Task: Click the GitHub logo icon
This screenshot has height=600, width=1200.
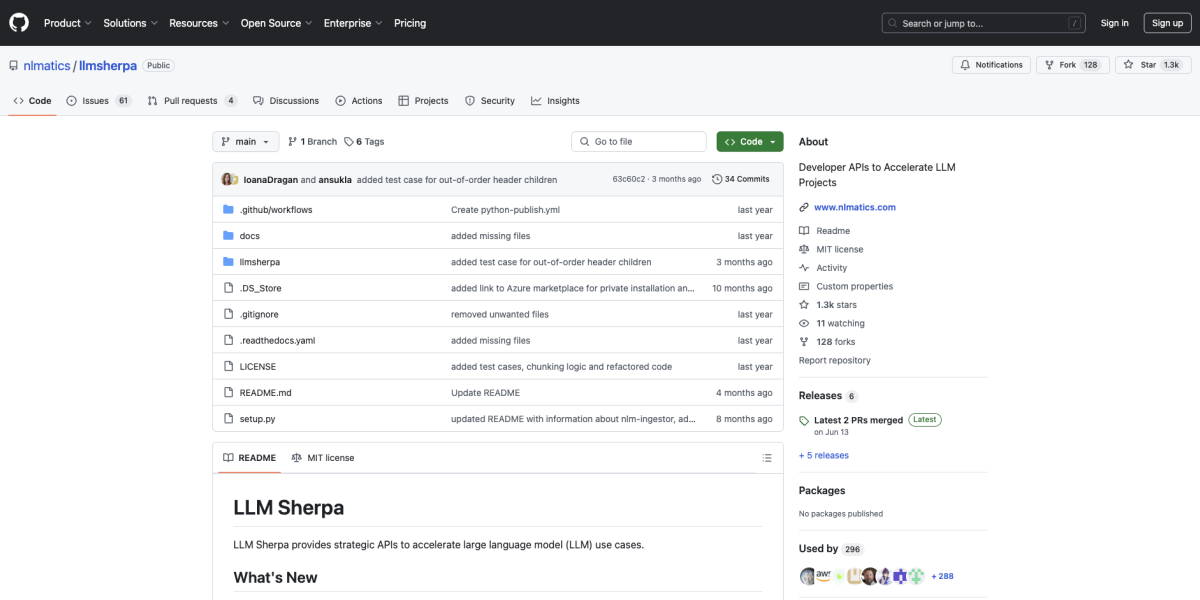Action: (x=20, y=23)
